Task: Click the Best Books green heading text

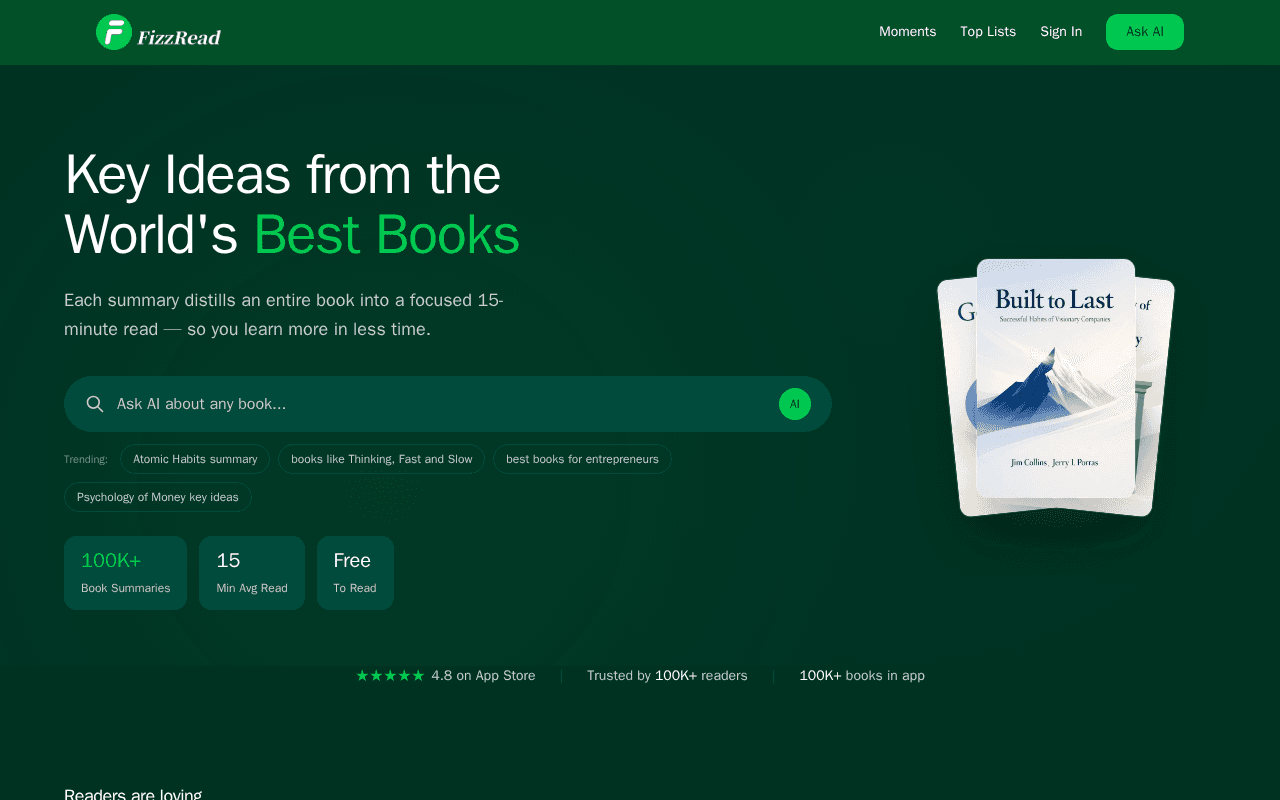Action: click(386, 235)
